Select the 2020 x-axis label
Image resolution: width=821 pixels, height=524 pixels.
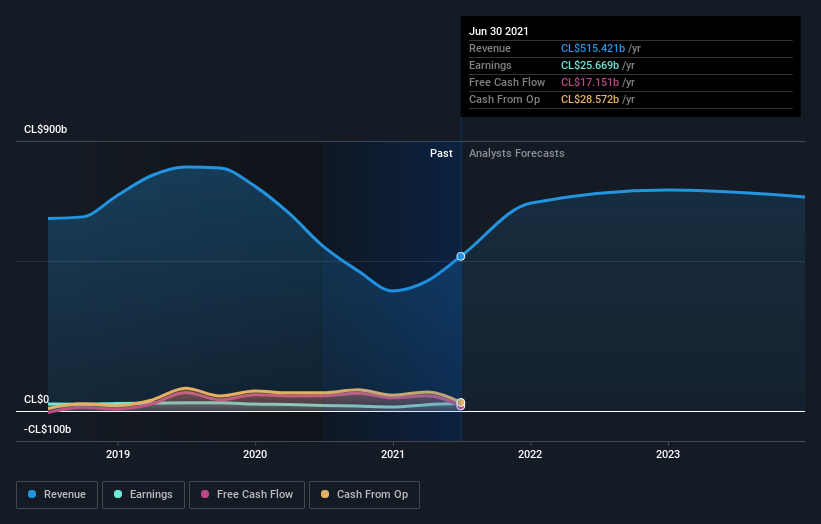(255, 454)
